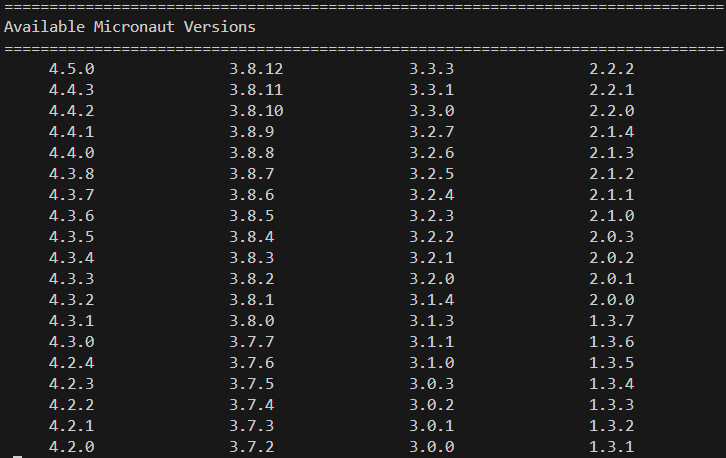
Task: Select version 2.1.4
Action: 612,132
